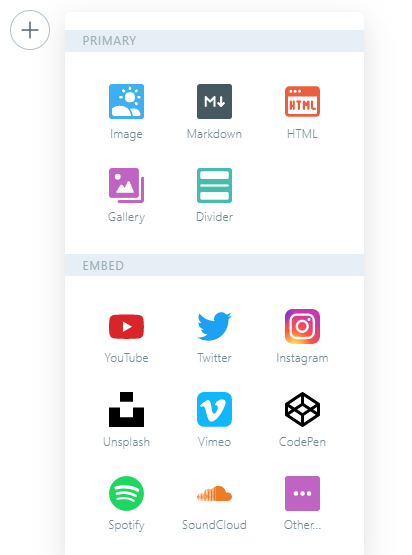Click the PRIMARY section header
This screenshot has width=412, height=555.
pyautogui.click(x=214, y=41)
